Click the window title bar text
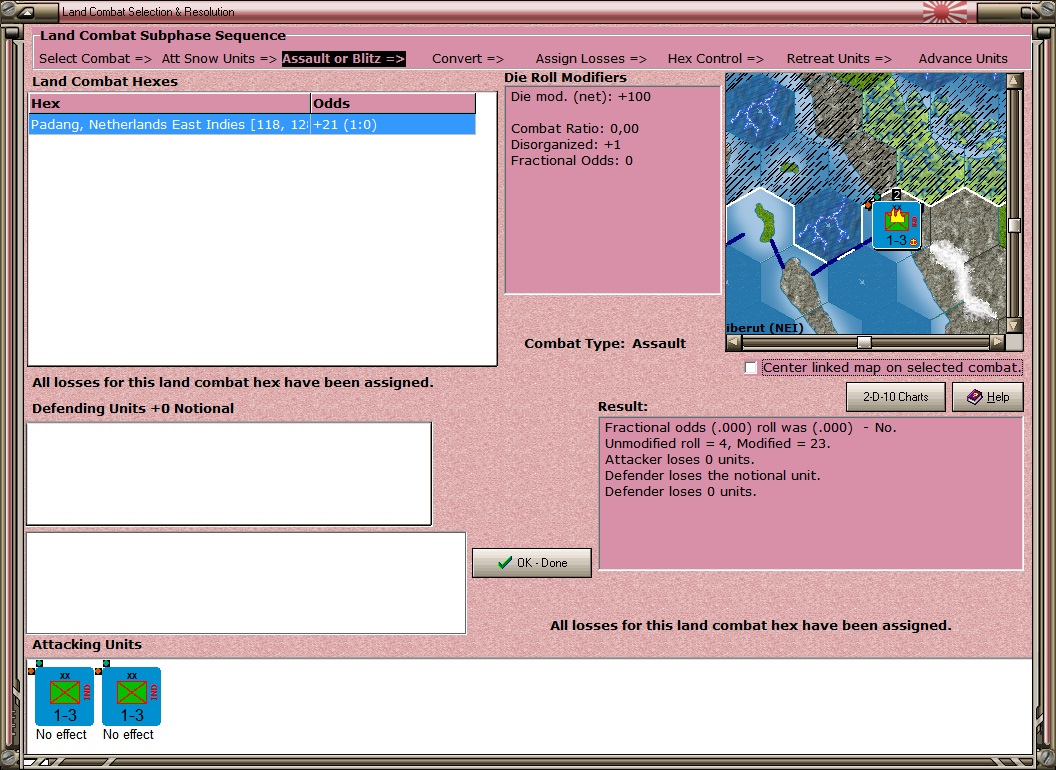This screenshot has width=1056, height=770. [148, 12]
